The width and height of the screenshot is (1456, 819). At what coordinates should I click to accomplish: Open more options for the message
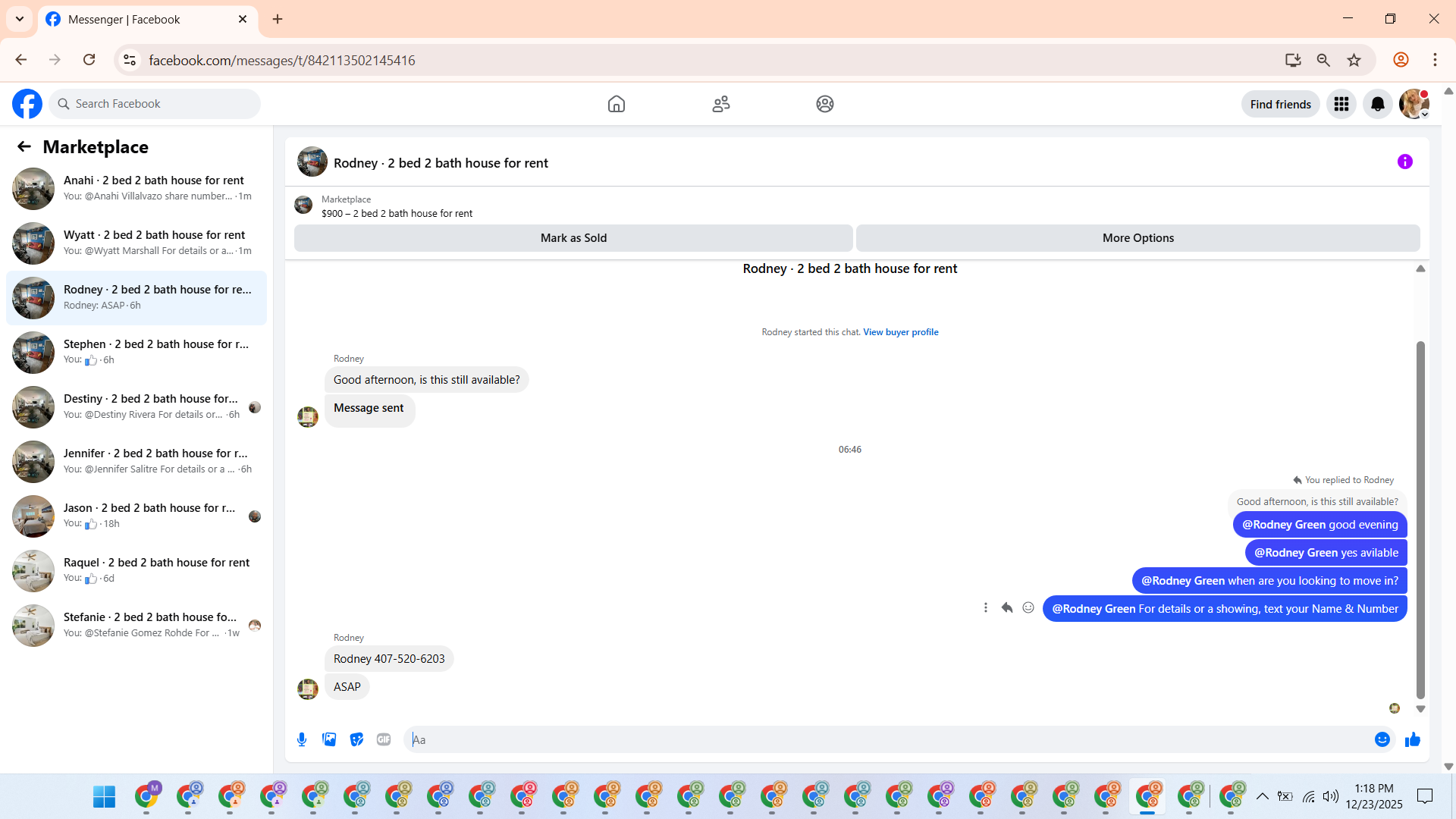(985, 607)
